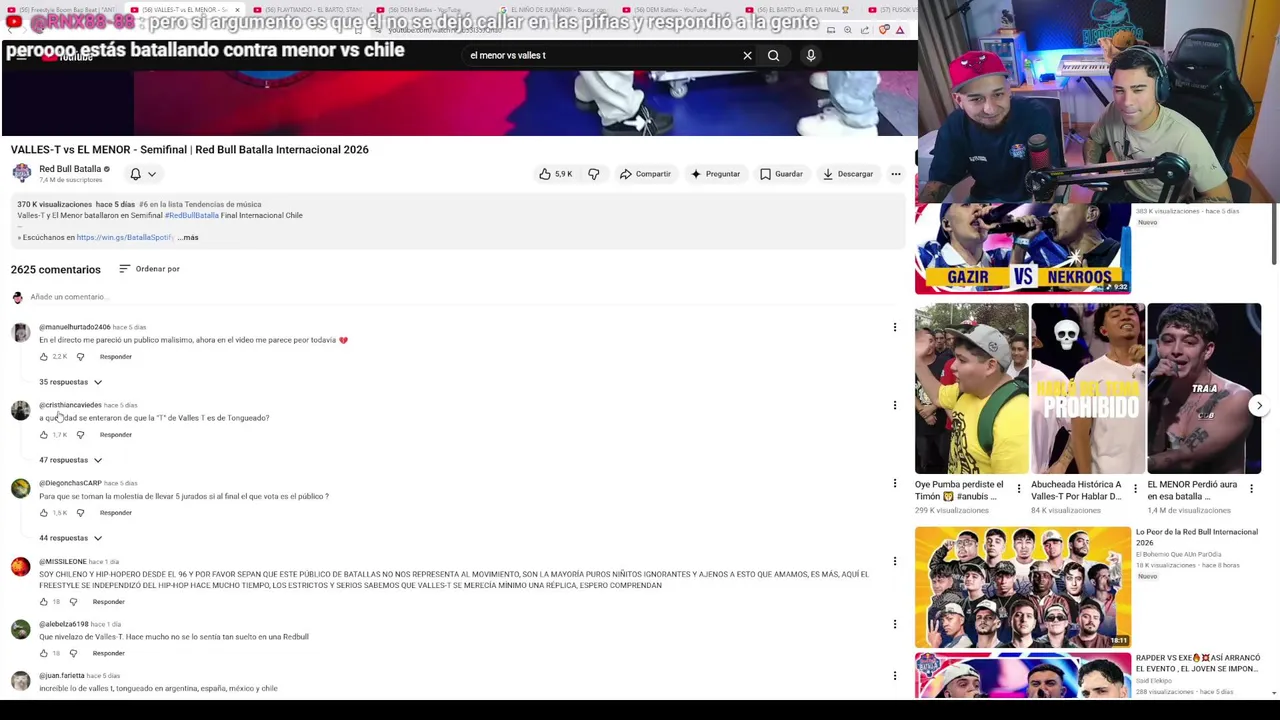This screenshot has height=720, width=1280.
Task: Like @cristhiancaviedes' comment
Action: [x=43, y=435]
